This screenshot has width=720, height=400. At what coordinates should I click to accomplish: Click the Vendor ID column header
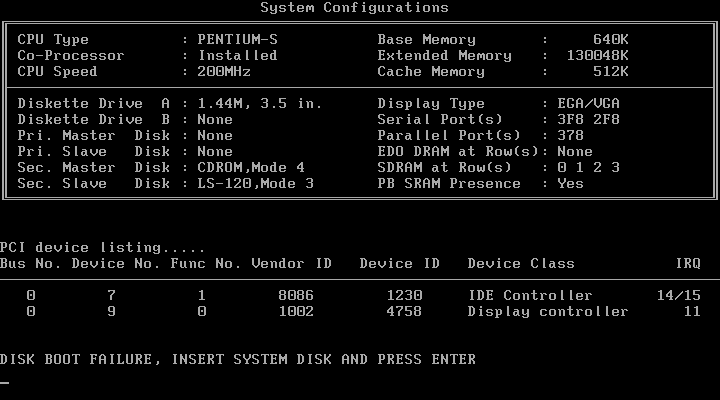point(291,264)
